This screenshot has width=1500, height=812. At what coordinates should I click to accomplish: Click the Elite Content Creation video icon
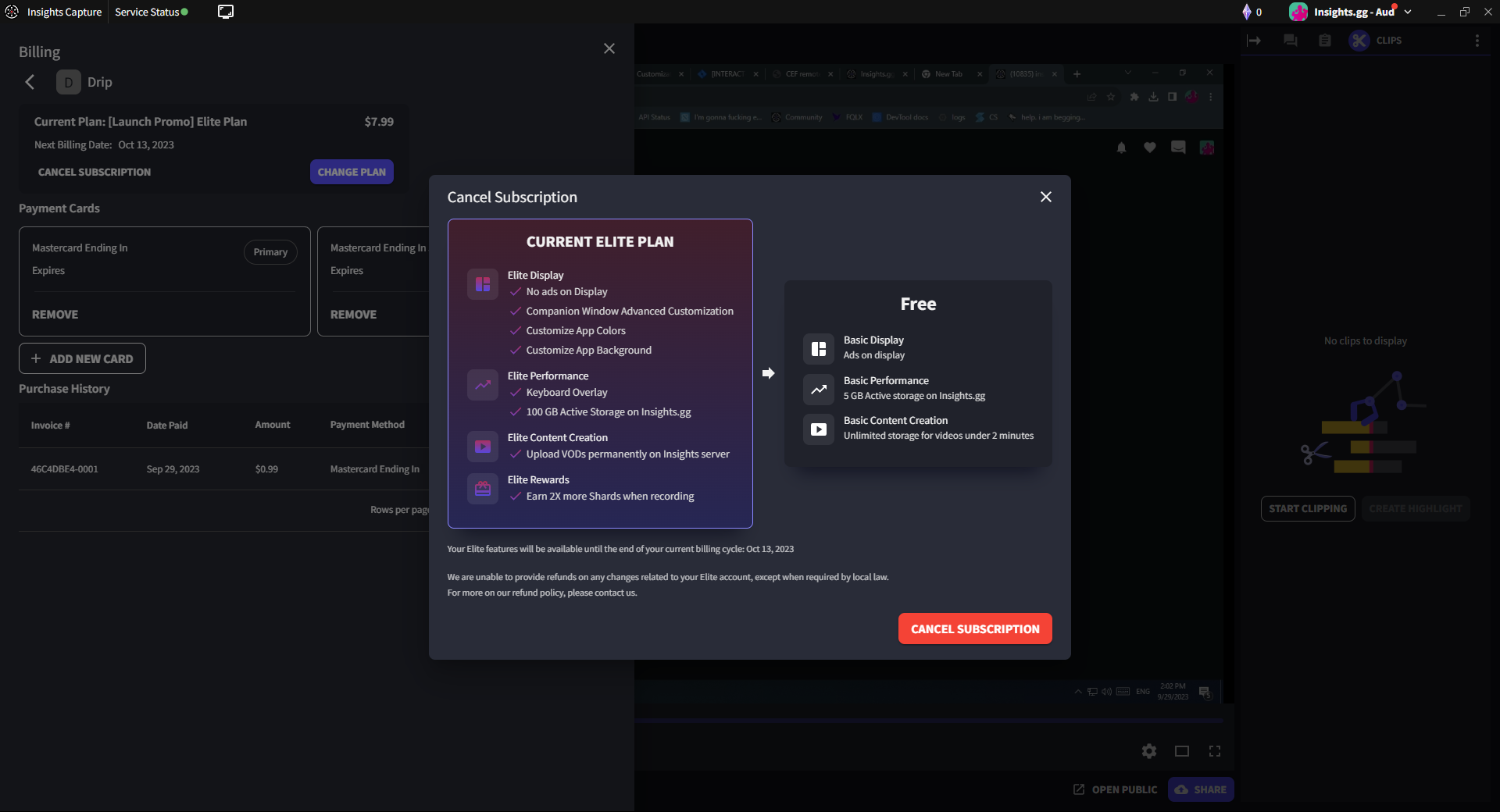[483, 447]
